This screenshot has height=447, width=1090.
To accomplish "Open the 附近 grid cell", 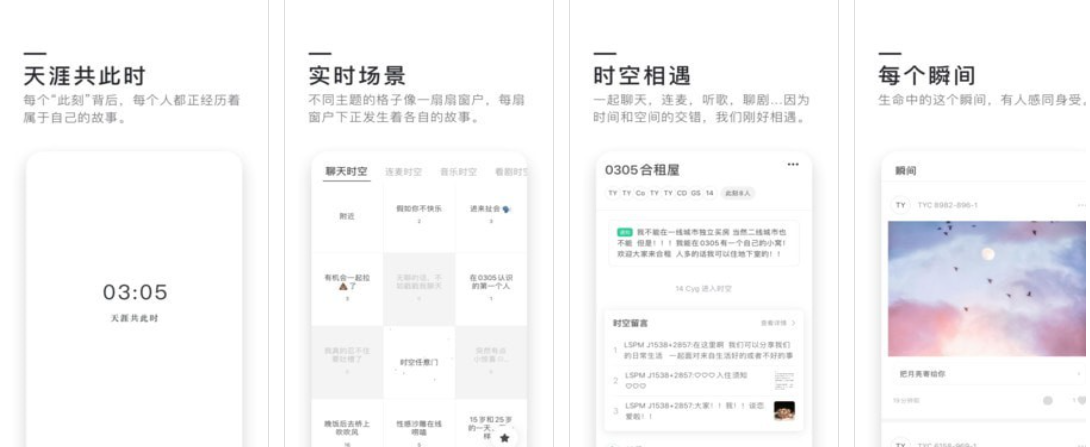I will 347,217.
